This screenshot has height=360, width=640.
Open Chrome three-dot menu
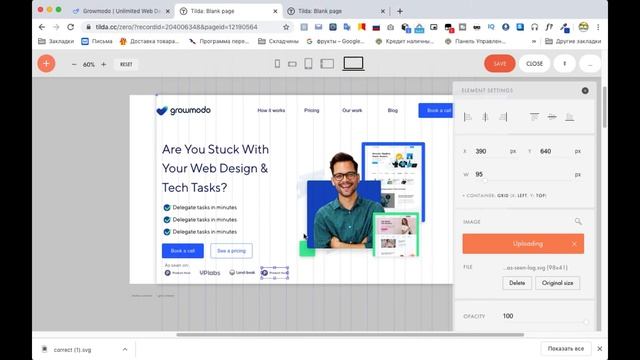(598, 27)
